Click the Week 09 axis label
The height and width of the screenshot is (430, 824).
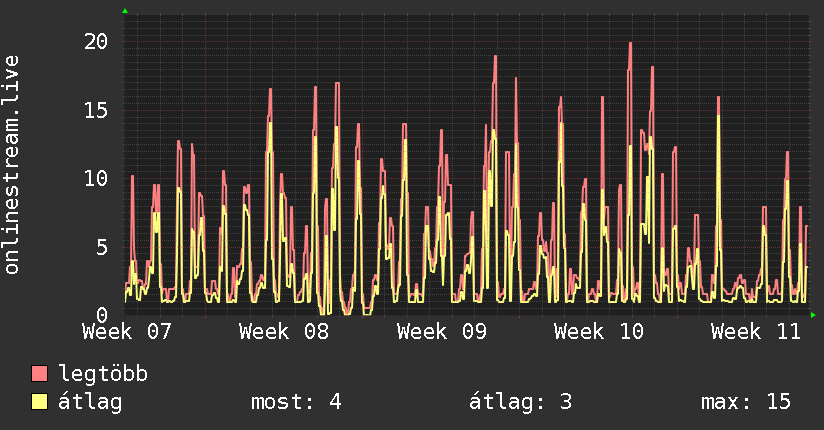click(x=441, y=332)
